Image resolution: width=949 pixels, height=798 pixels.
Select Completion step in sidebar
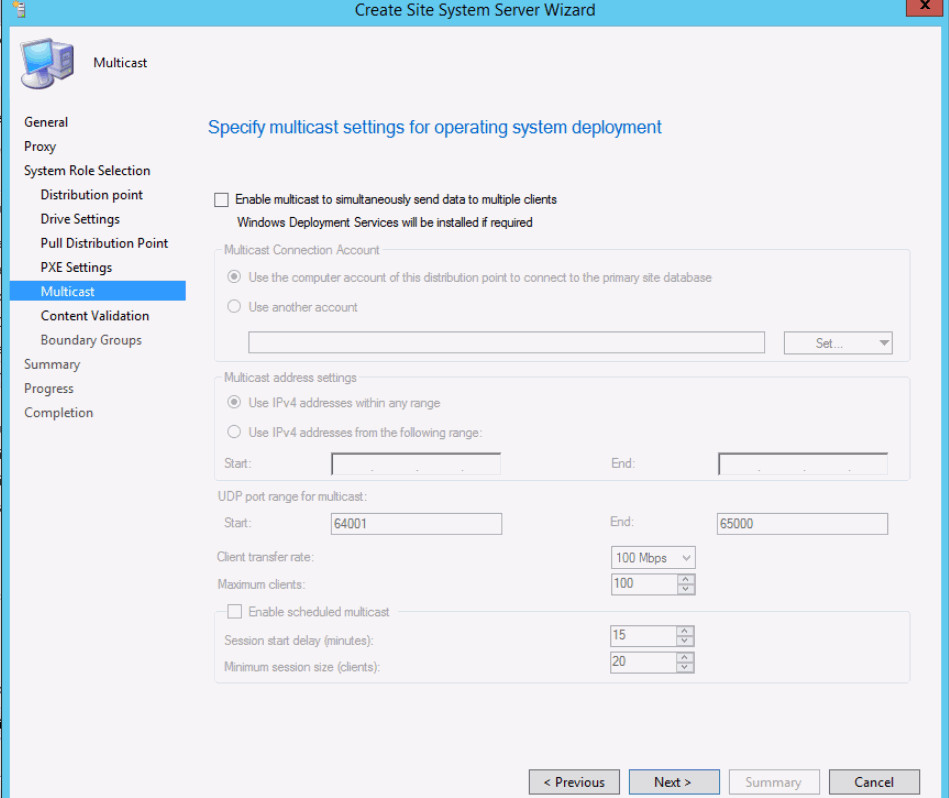pos(59,413)
